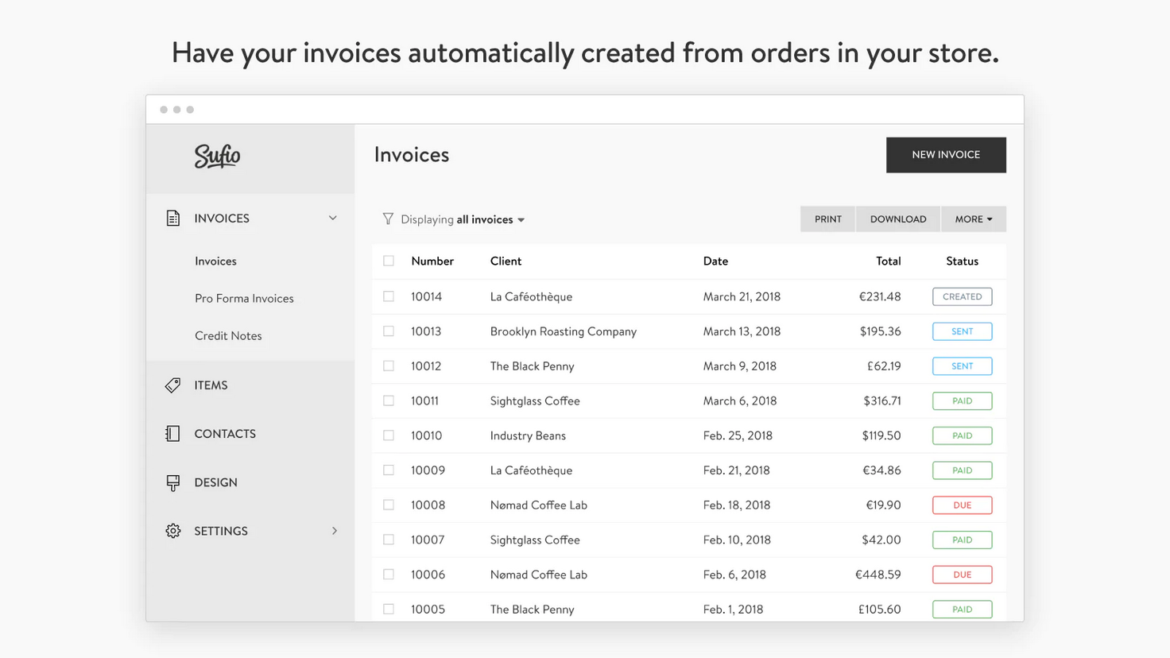
Task: Click the Sufio logo
Action: pyautogui.click(x=218, y=157)
